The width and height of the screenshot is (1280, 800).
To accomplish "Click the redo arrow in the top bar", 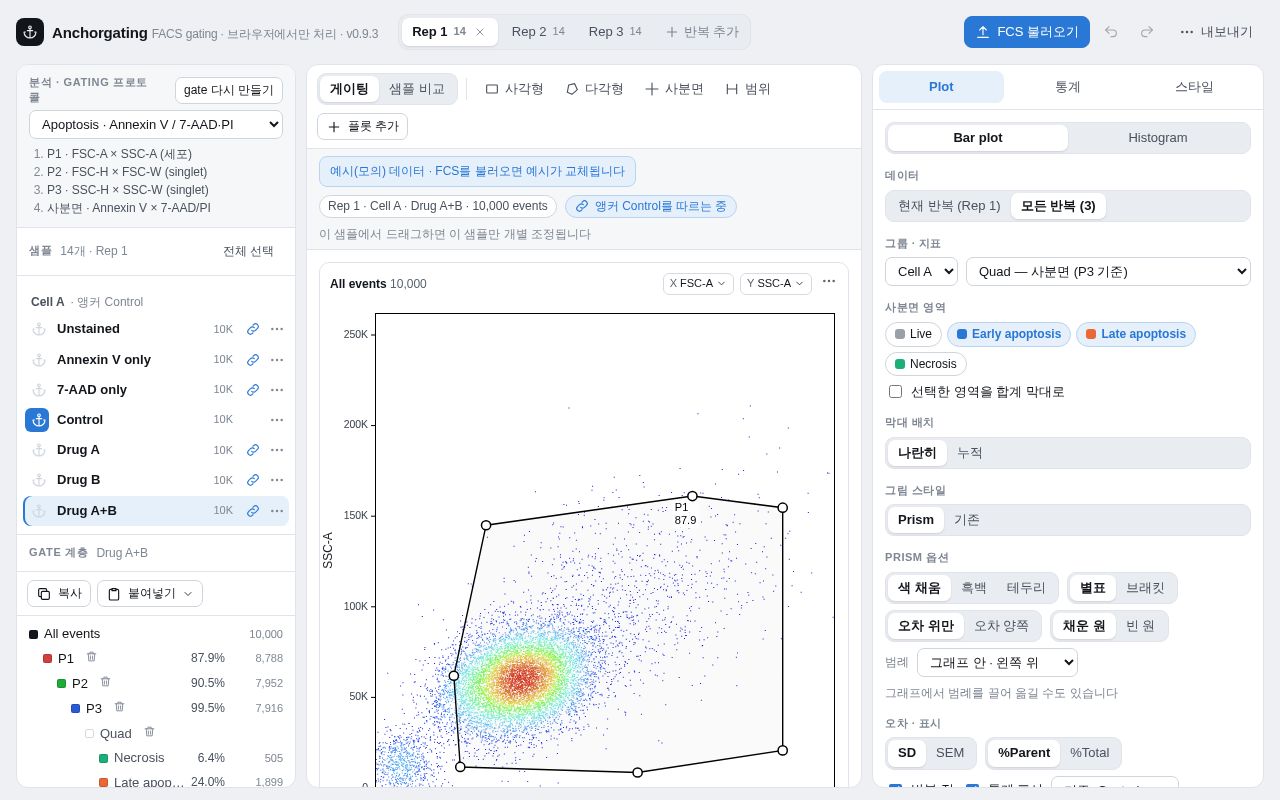I will [x=1147, y=32].
